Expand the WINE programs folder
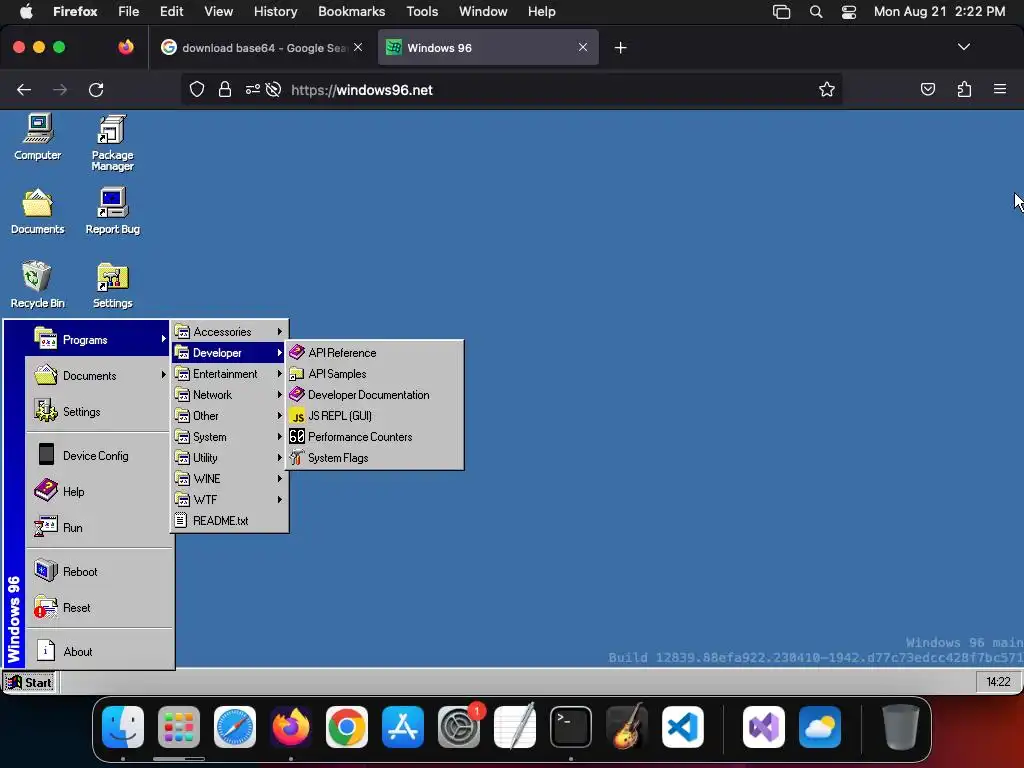 [229, 479]
